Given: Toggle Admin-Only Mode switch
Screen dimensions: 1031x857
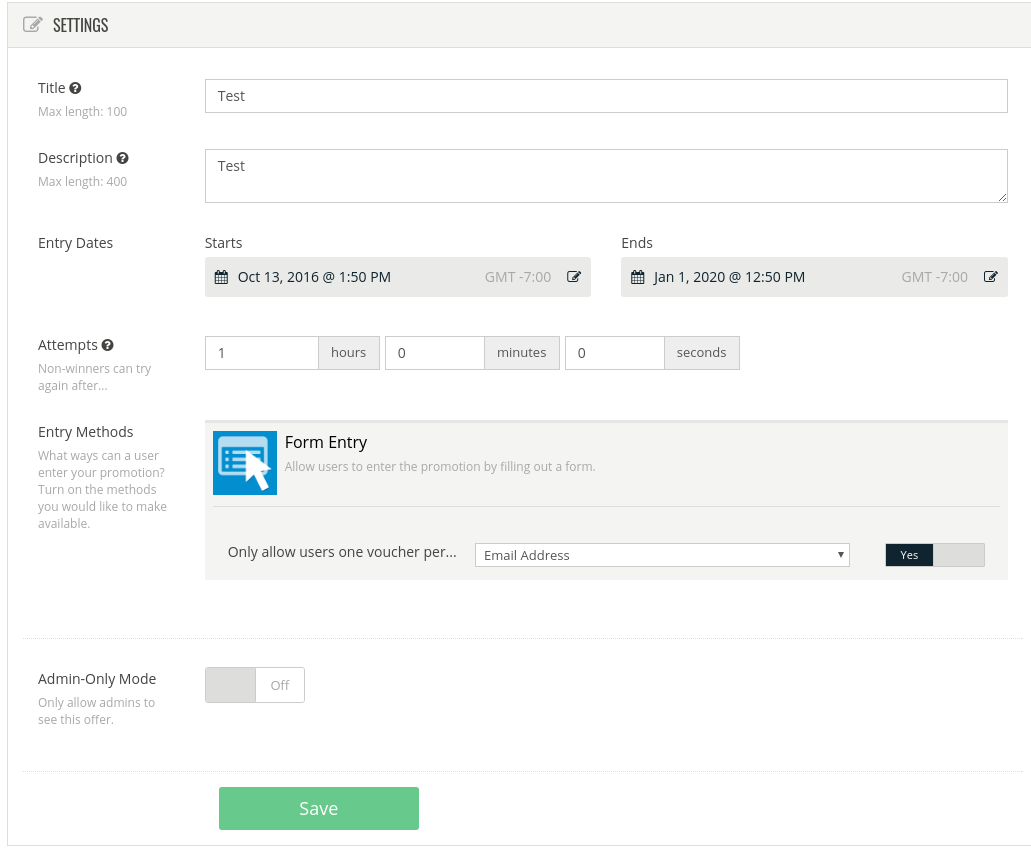Looking at the screenshot, I should click(x=255, y=685).
